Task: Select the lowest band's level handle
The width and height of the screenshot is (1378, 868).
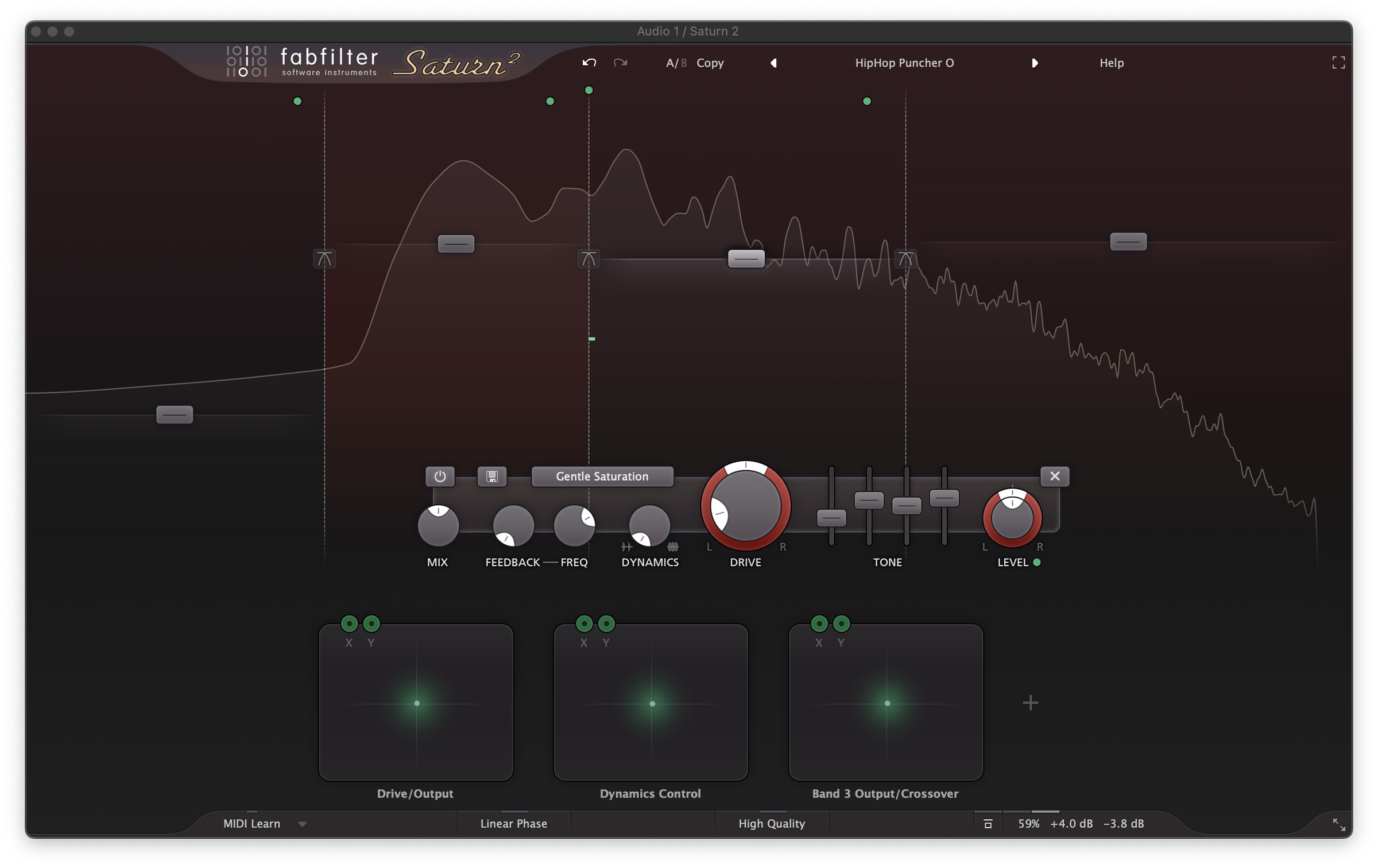Action: click(175, 414)
